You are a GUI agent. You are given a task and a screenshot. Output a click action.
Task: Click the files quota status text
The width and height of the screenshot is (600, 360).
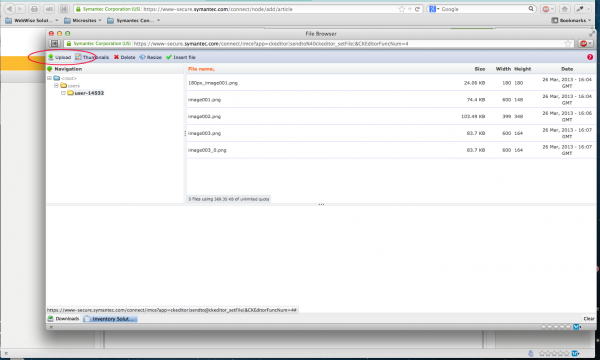229,199
